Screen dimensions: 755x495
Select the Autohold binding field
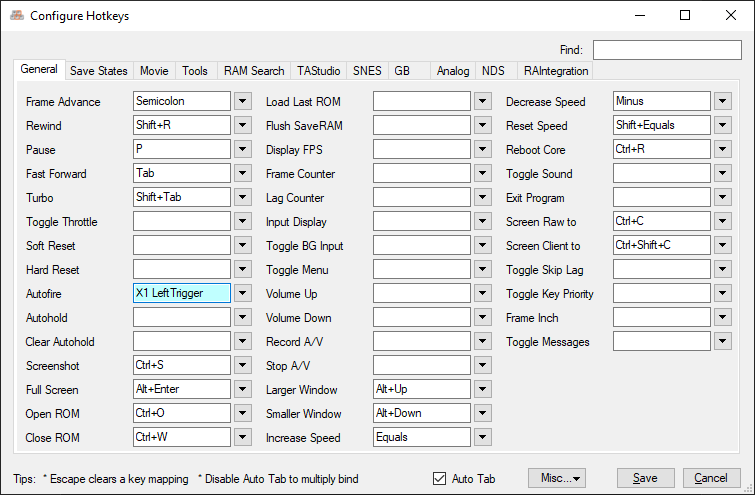pyautogui.click(x=182, y=317)
